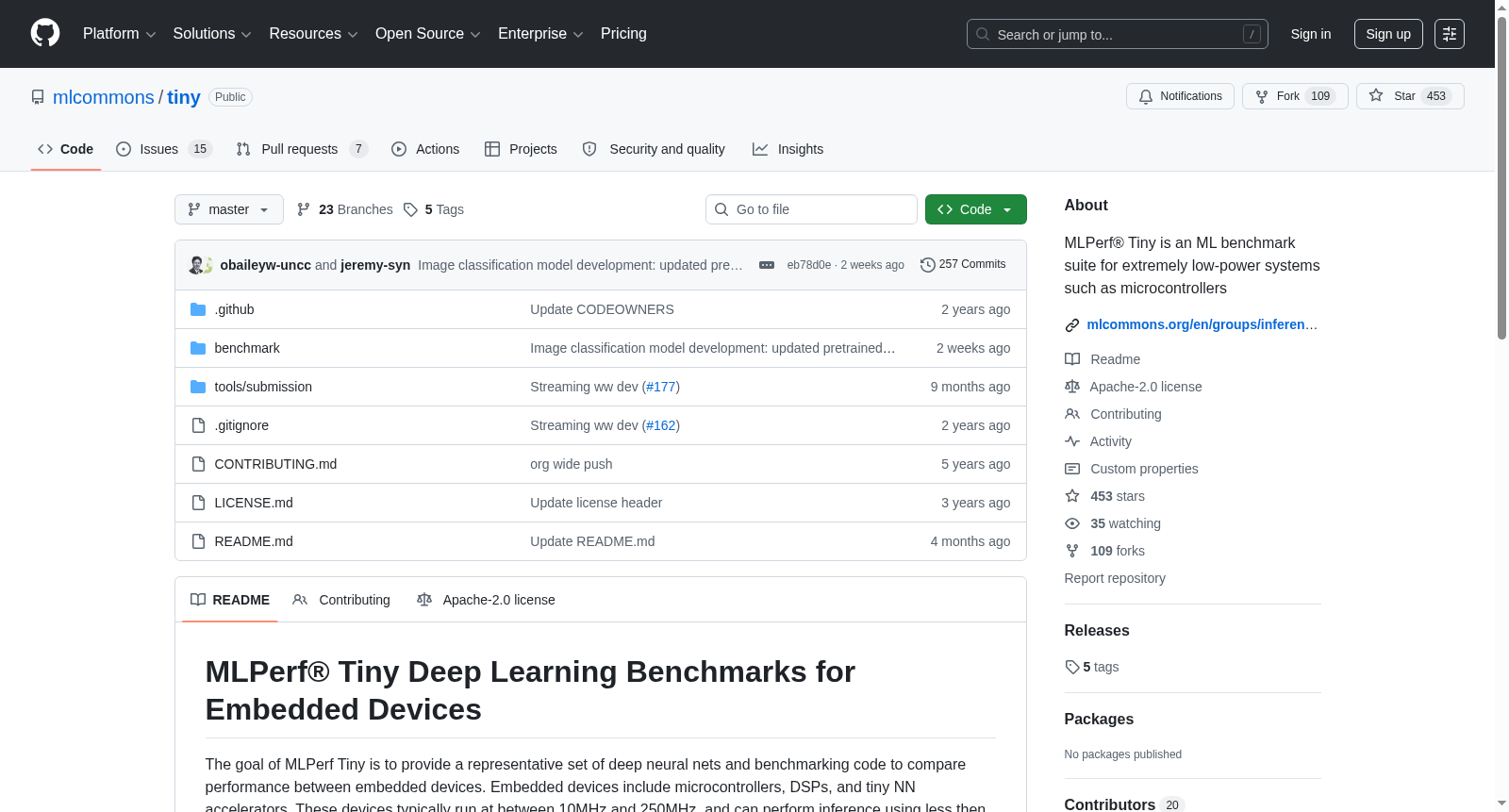
Task: Select the README tab in file viewer
Action: click(x=230, y=600)
